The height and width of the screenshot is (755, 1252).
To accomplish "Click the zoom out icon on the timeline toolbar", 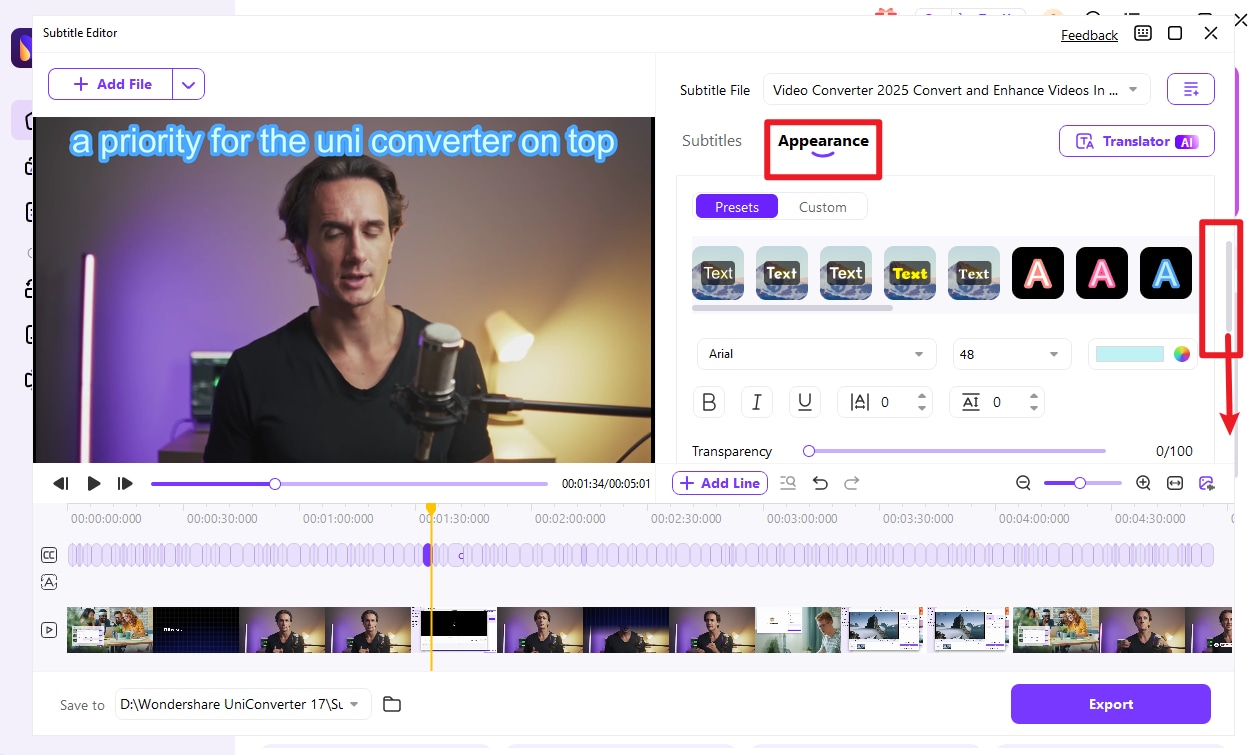I will click(x=1023, y=483).
